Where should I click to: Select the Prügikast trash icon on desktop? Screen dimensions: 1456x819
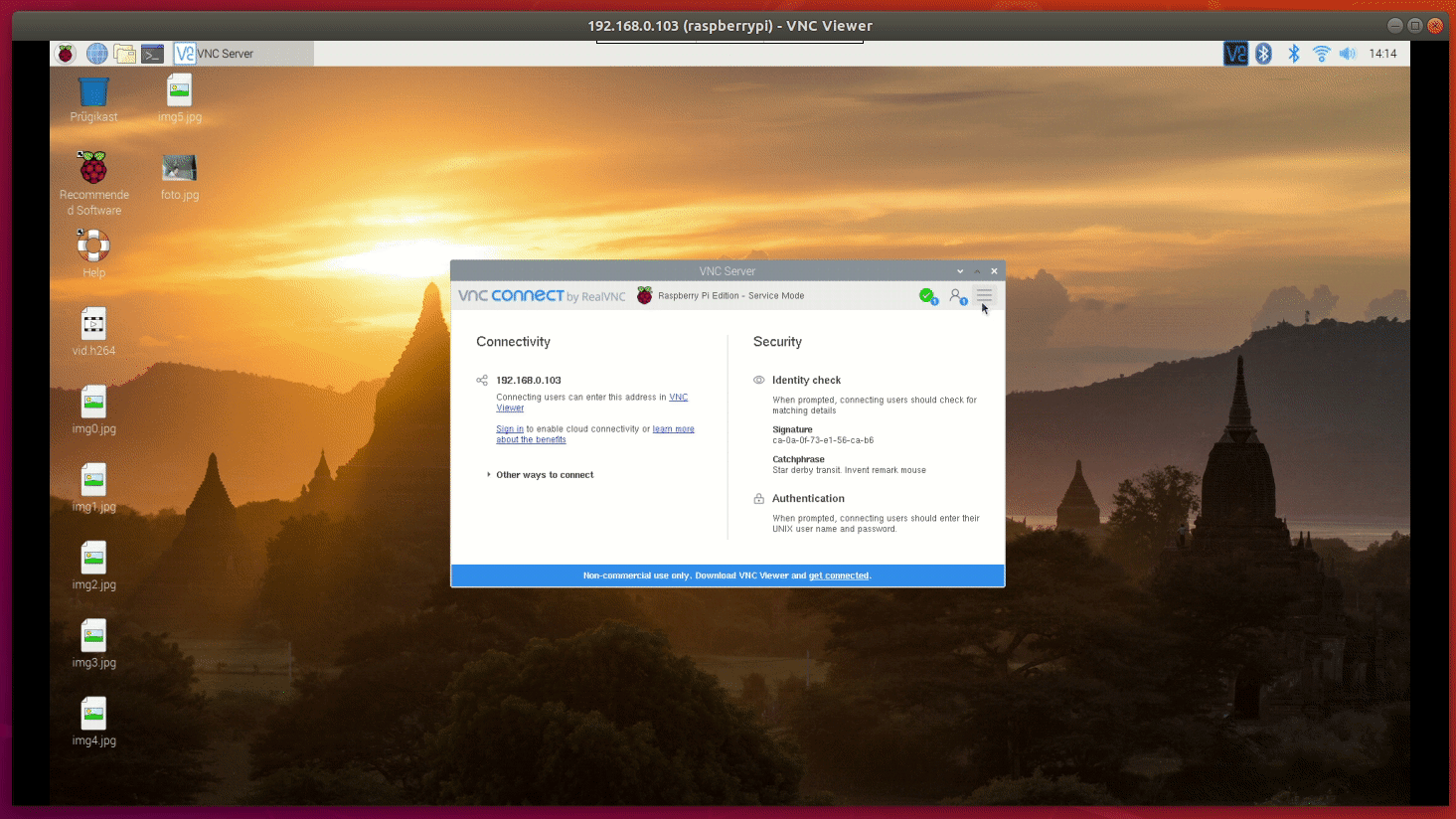tap(93, 93)
